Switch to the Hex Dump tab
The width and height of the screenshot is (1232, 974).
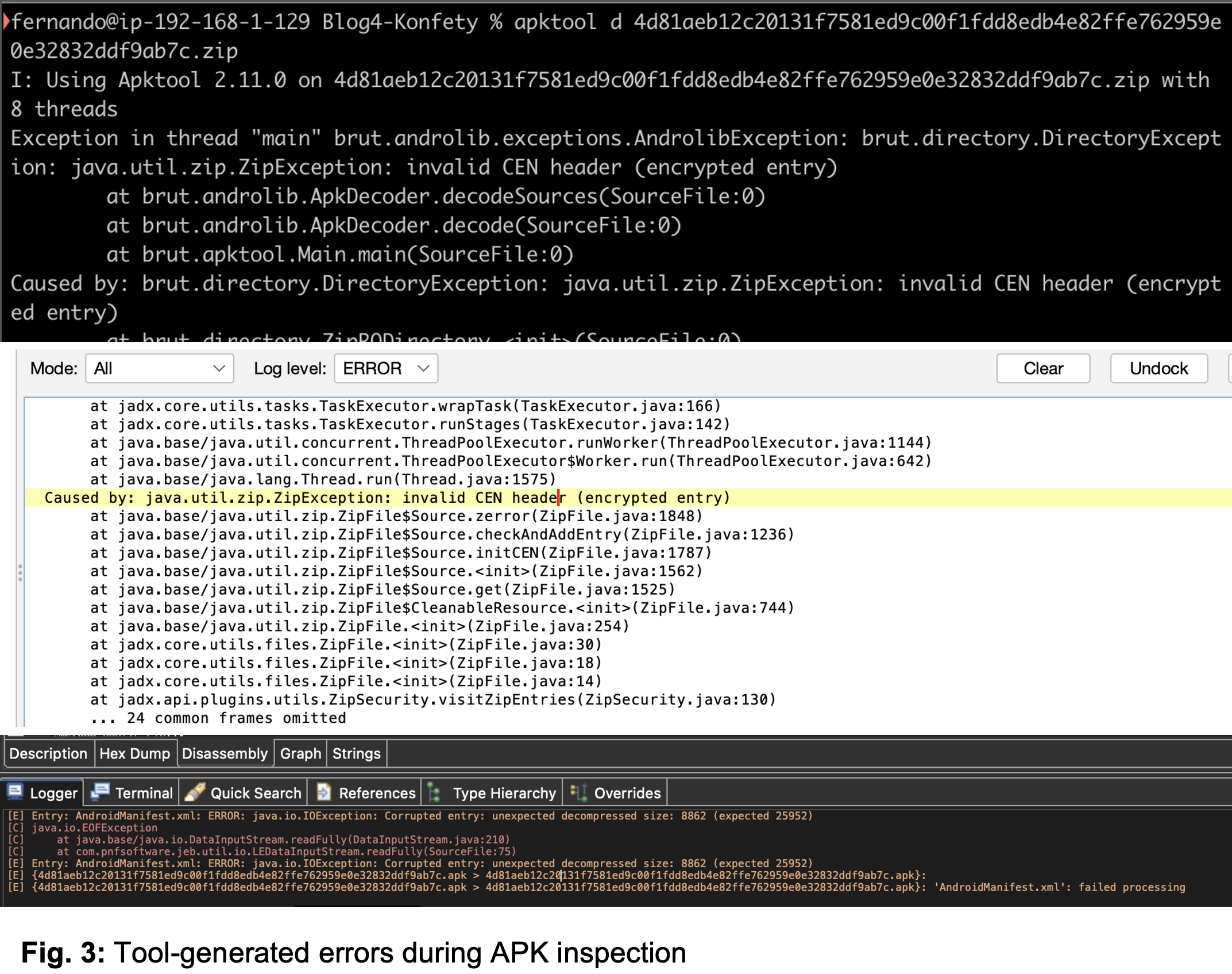[x=134, y=753]
